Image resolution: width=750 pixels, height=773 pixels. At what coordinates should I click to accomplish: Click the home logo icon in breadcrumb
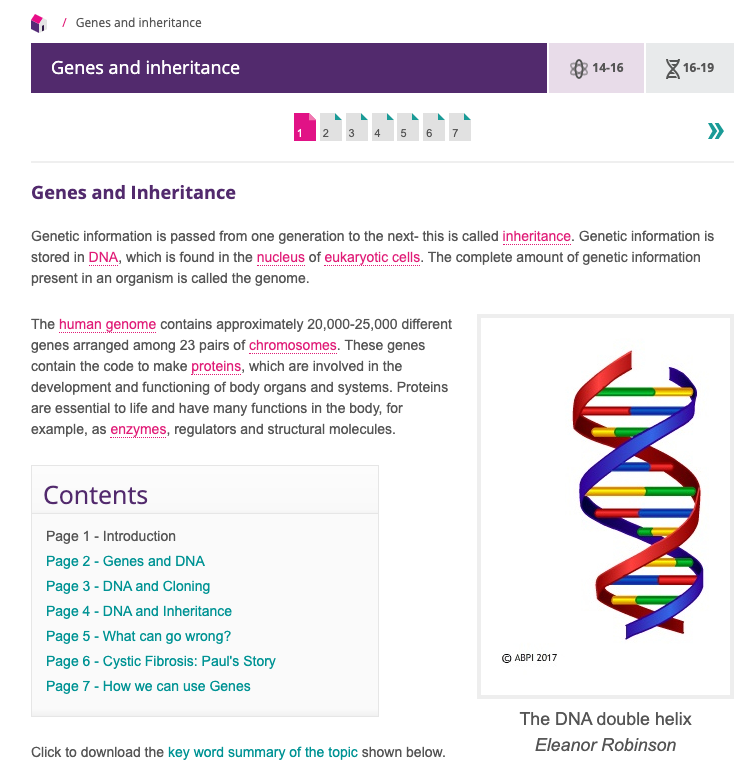point(39,23)
